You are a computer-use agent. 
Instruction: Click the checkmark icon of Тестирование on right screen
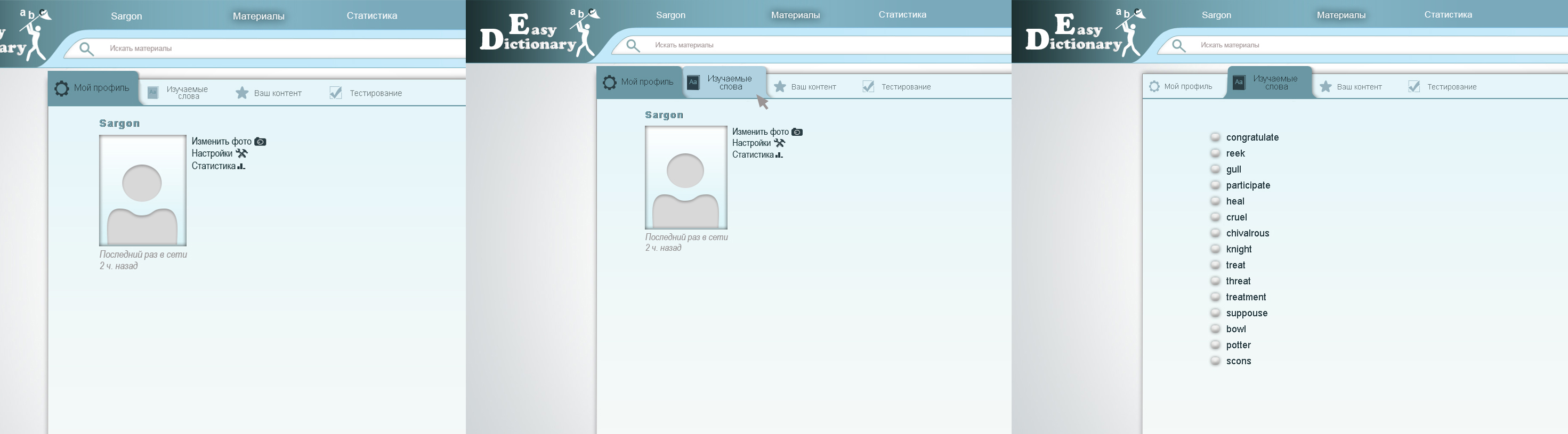tap(1414, 86)
